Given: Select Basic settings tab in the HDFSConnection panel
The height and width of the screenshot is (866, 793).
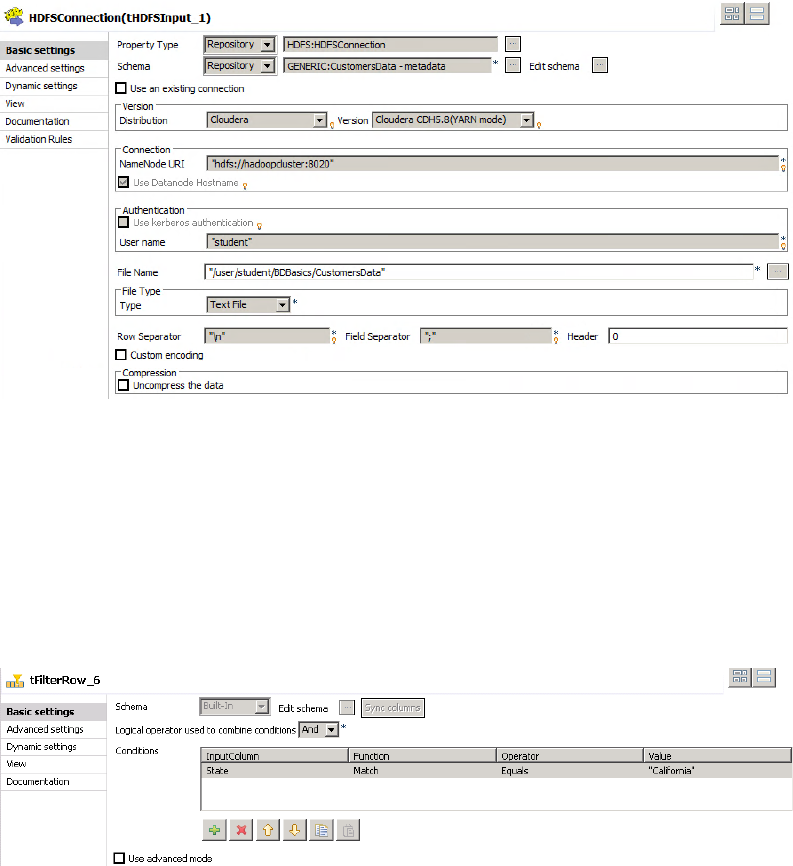Looking at the screenshot, I should [54, 50].
